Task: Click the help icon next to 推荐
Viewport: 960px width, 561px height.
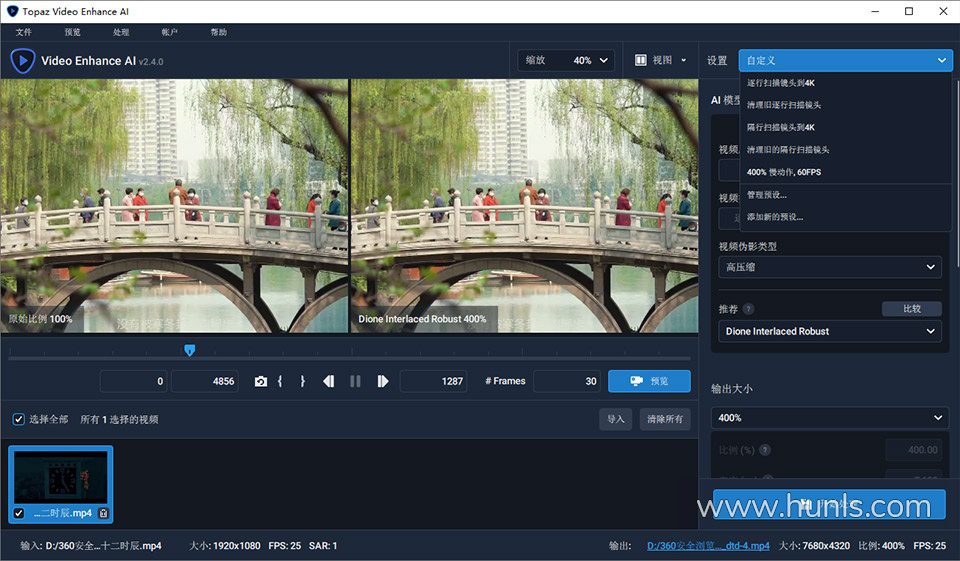Action: click(x=748, y=309)
